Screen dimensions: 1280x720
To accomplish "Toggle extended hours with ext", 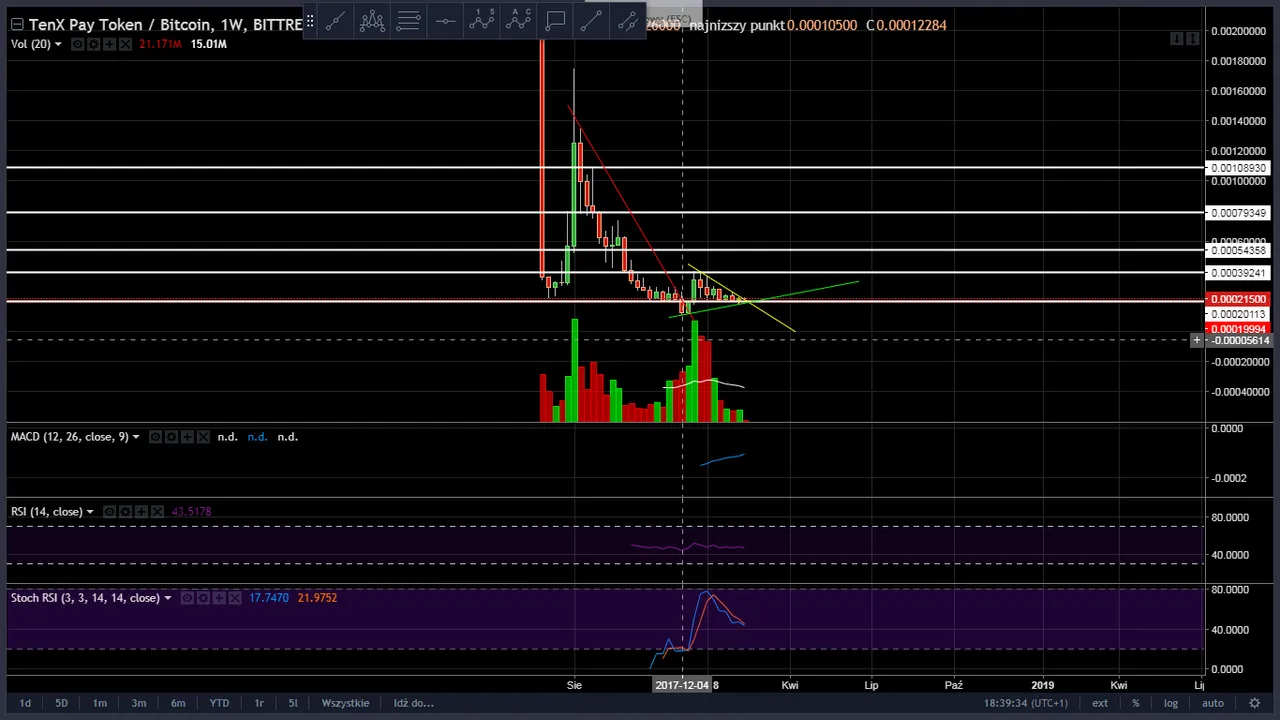I will pos(1100,703).
